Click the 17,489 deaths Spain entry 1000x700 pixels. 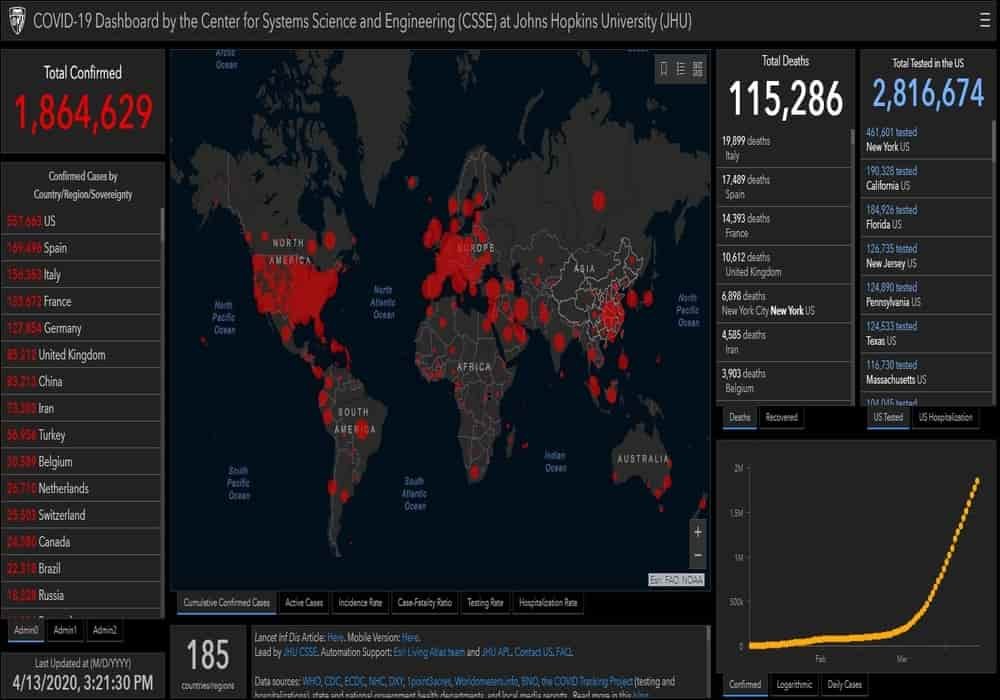(784, 187)
